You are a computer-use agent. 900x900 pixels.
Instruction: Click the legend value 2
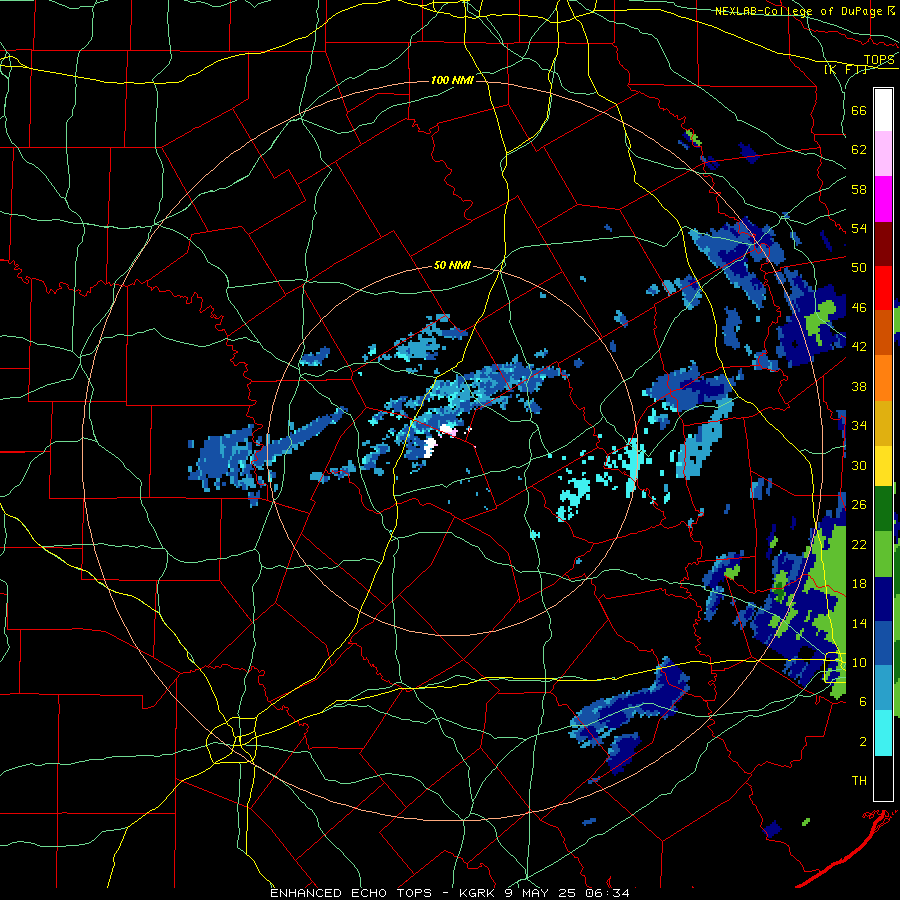click(862, 742)
